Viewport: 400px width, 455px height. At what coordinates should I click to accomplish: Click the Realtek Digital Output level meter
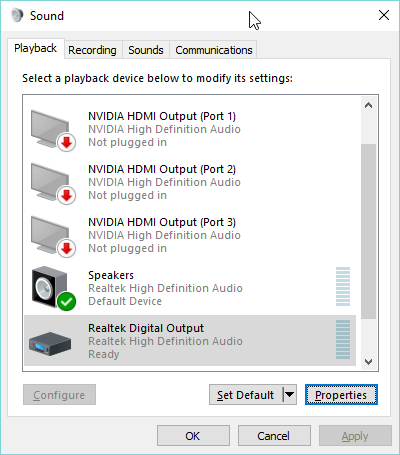[x=343, y=339]
